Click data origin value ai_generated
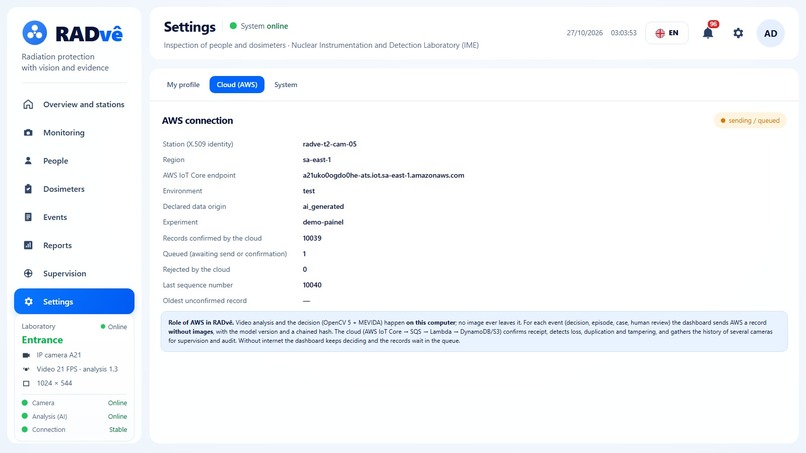 pos(323,207)
